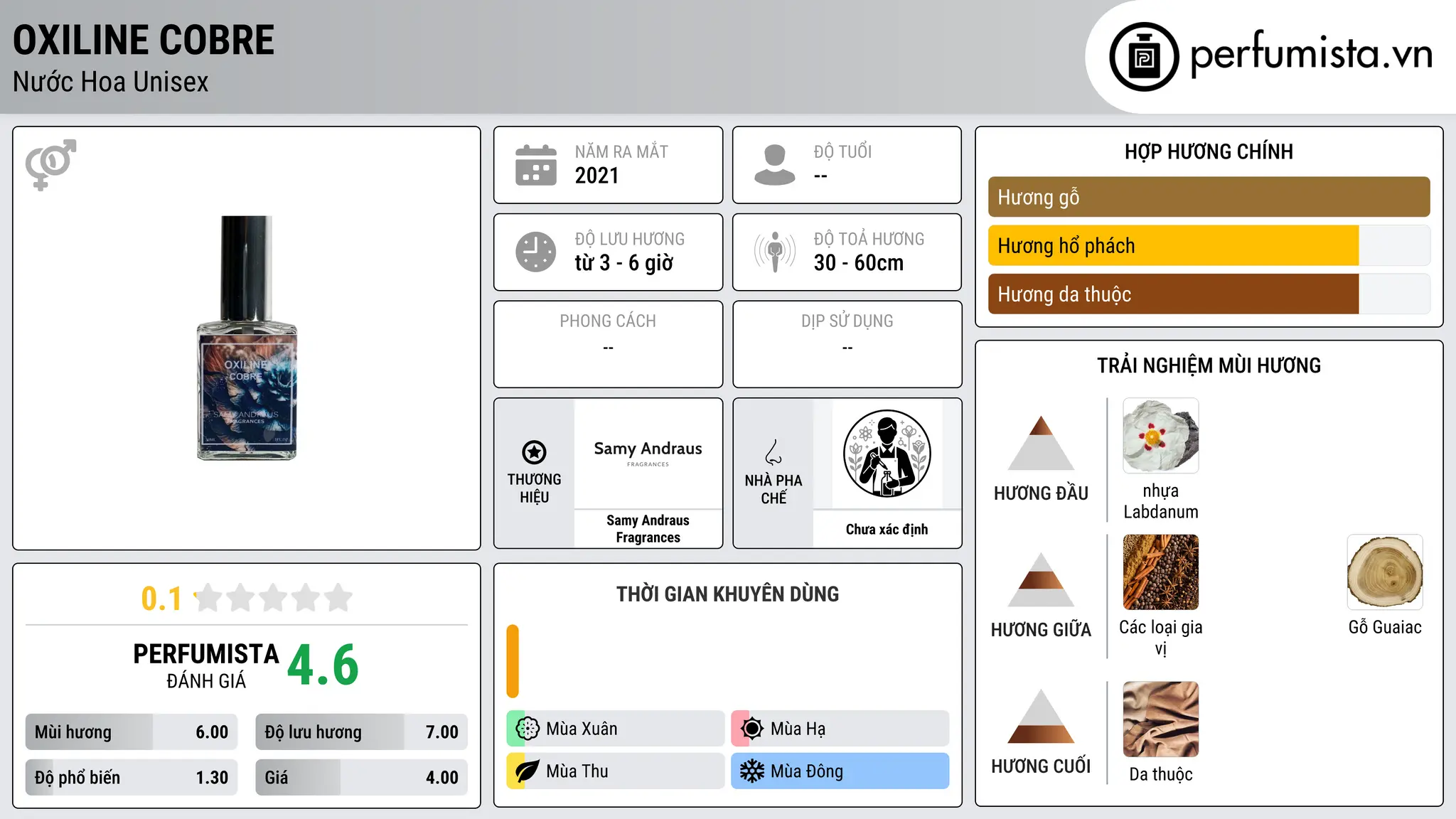Click the Nước Hoa Unisex subtitle
This screenshot has height=819, width=1456.
tap(111, 82)
